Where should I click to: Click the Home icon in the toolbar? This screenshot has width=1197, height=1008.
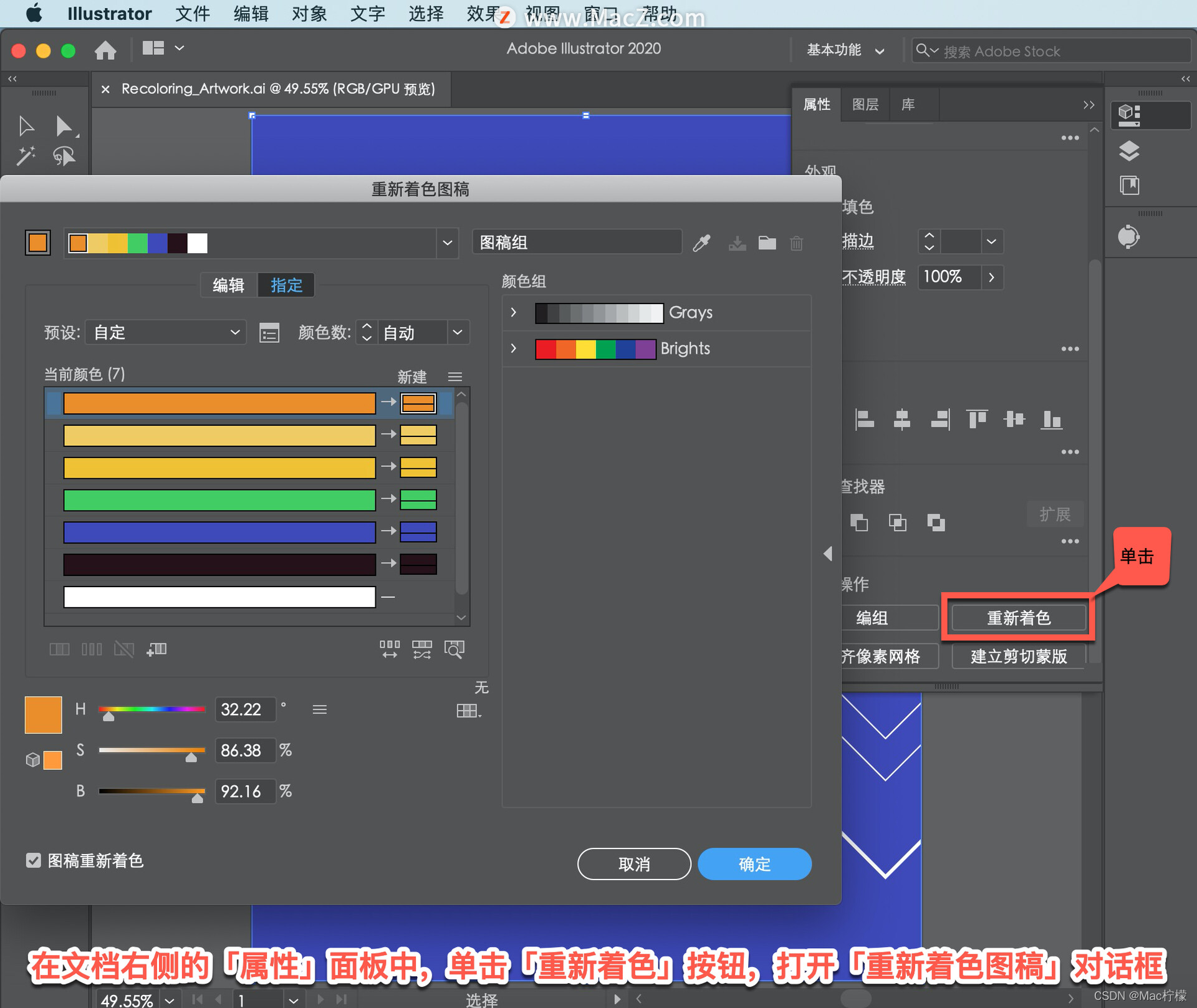[105, 50]
